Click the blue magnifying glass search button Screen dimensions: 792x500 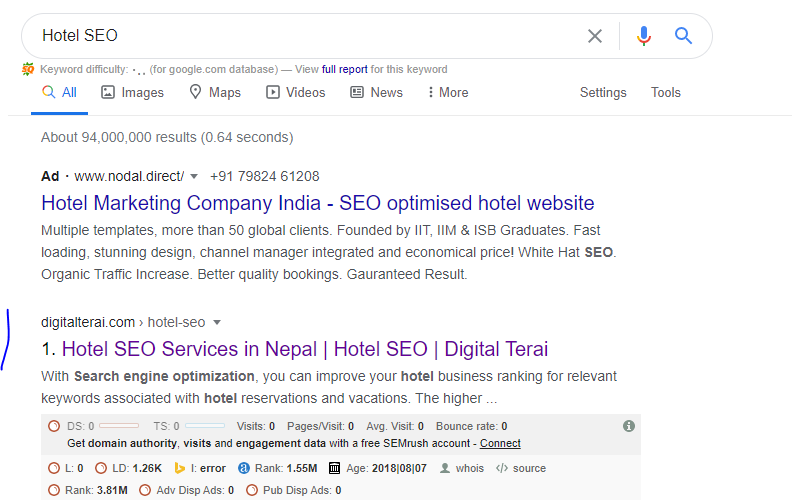(684, 36)
